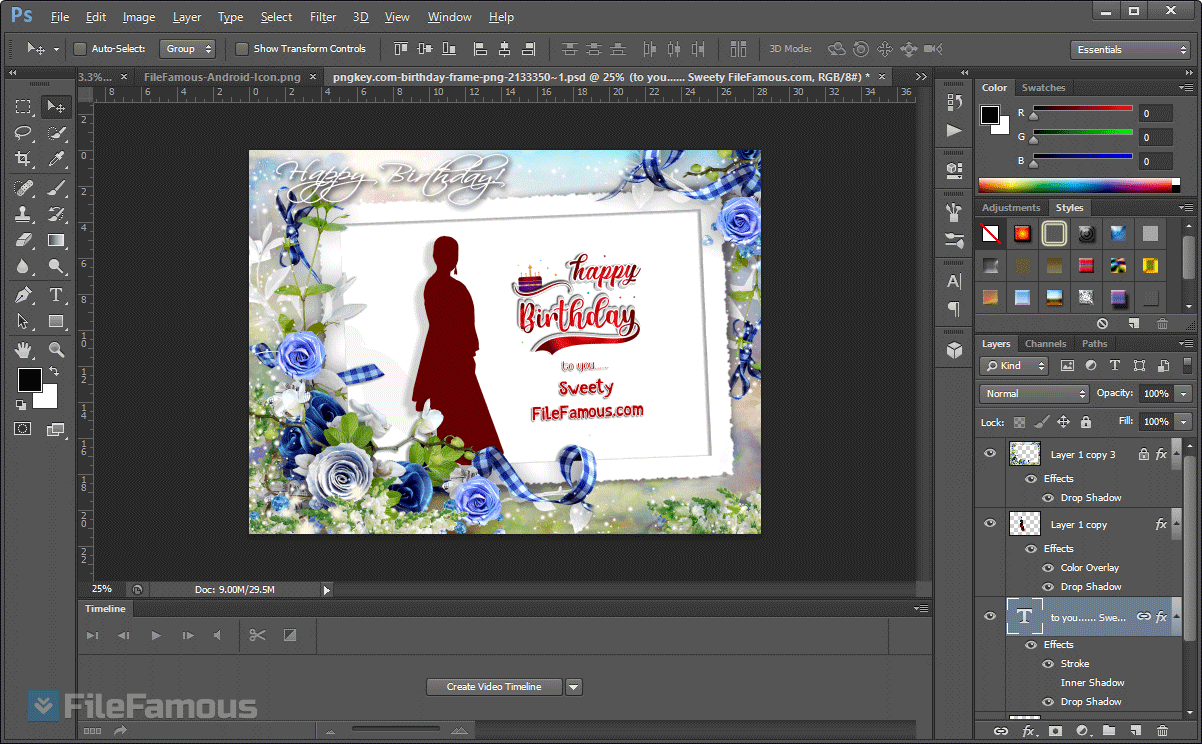
Task: Select the Dodge tool
Action: point(56,266)
